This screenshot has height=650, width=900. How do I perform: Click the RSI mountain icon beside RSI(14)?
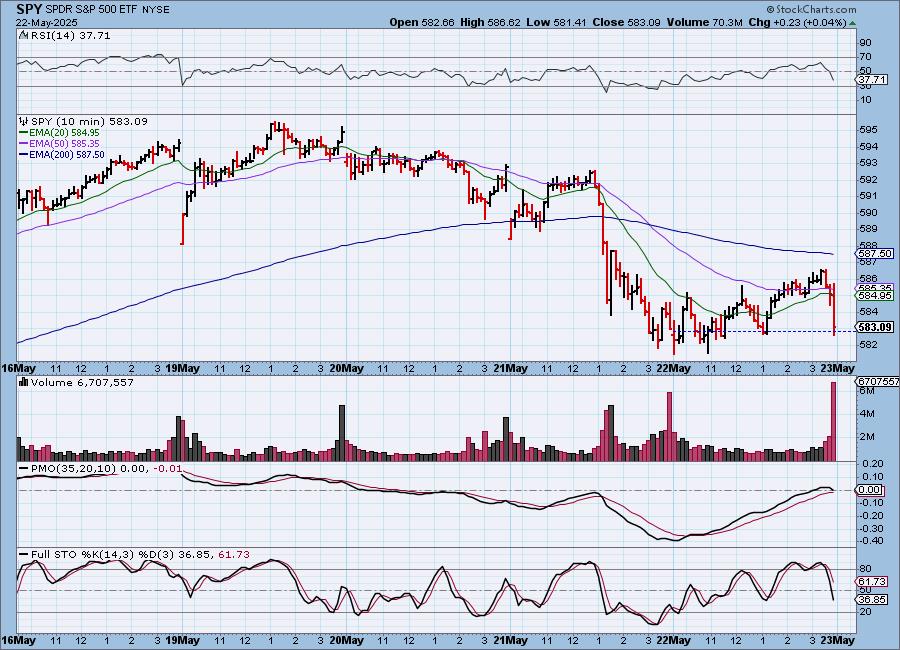[23, 35]
